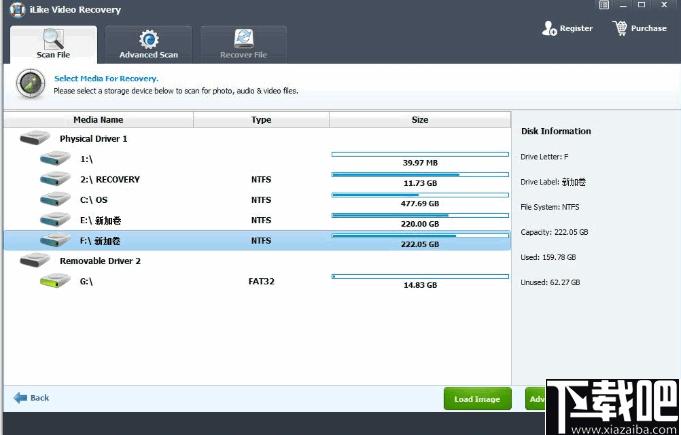The width and height of the screenshot is (681, 435).
Task: Click the Removable Driver 2 disk icon
Action: pyautogui.click(x=35, y=260)
